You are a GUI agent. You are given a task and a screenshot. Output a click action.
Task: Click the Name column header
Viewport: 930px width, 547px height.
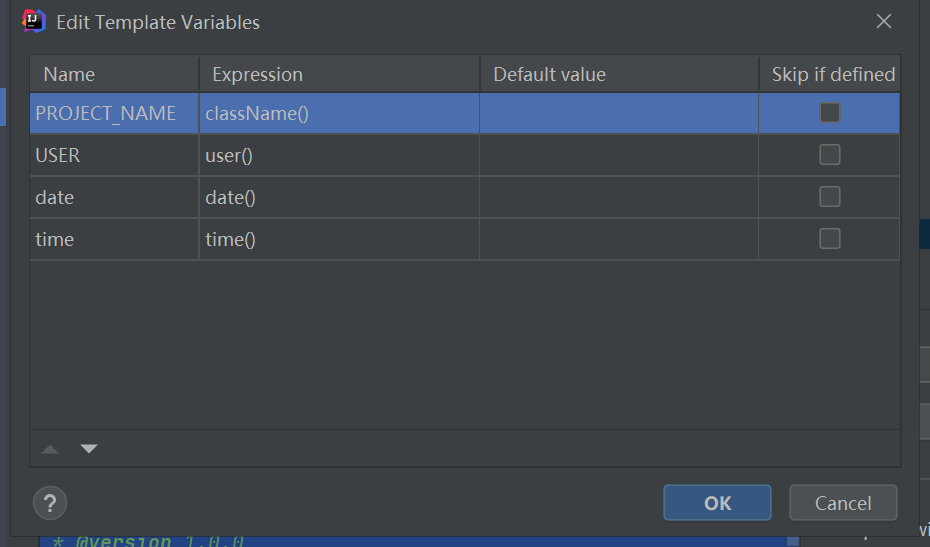114,74
